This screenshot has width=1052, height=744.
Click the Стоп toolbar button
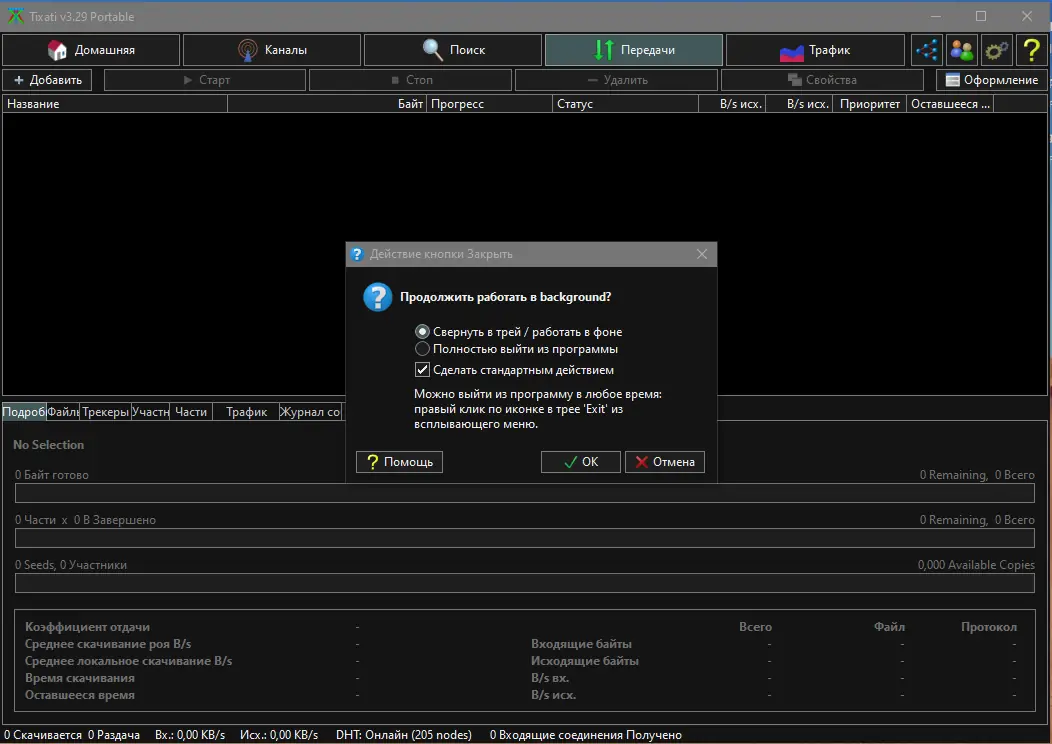click(x=410, y=80)
